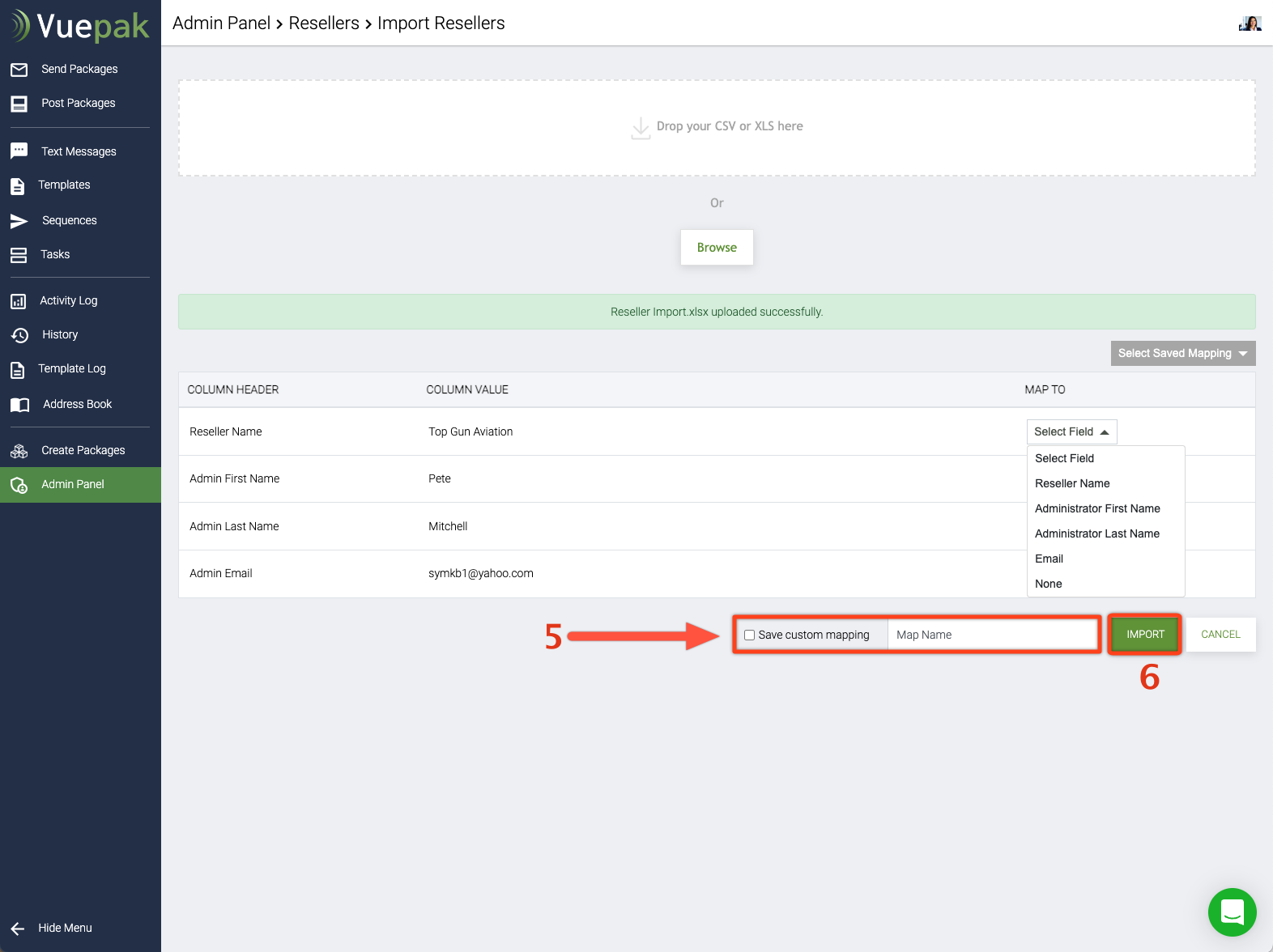Click the COLUMN VALUE heading
Viewport: 1273px width, 952px height.
pyautogui.click(x=467, y=389)
